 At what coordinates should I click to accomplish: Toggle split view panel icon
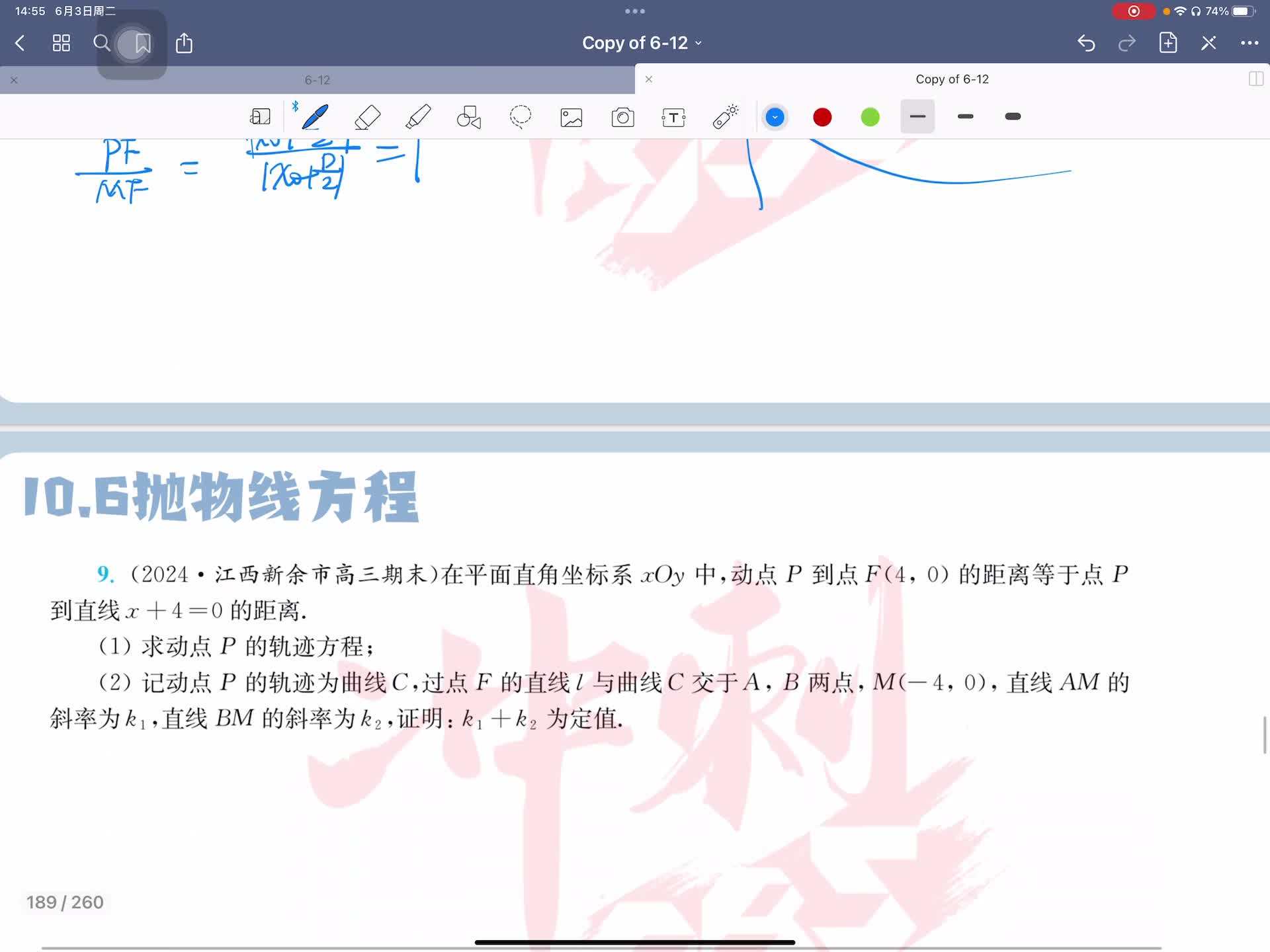tap(1255, 79)
